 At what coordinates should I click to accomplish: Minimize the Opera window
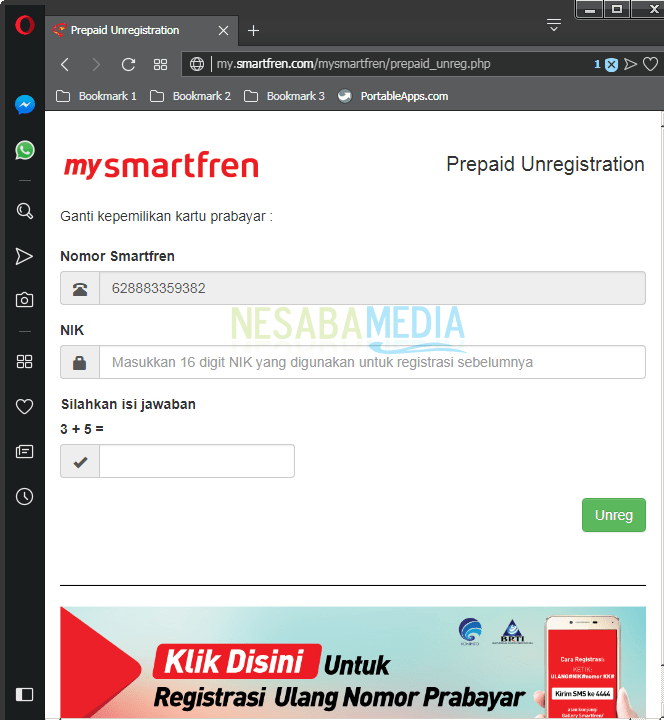pyautogui.click(x=590, y=9)
